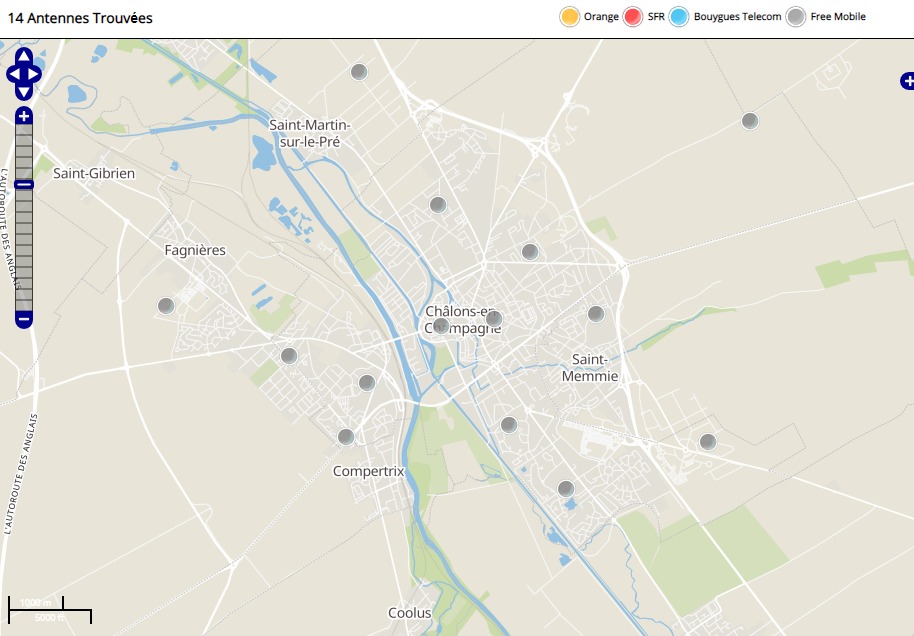
Task: Click the Coolus town label
Action: pos(410,613)
